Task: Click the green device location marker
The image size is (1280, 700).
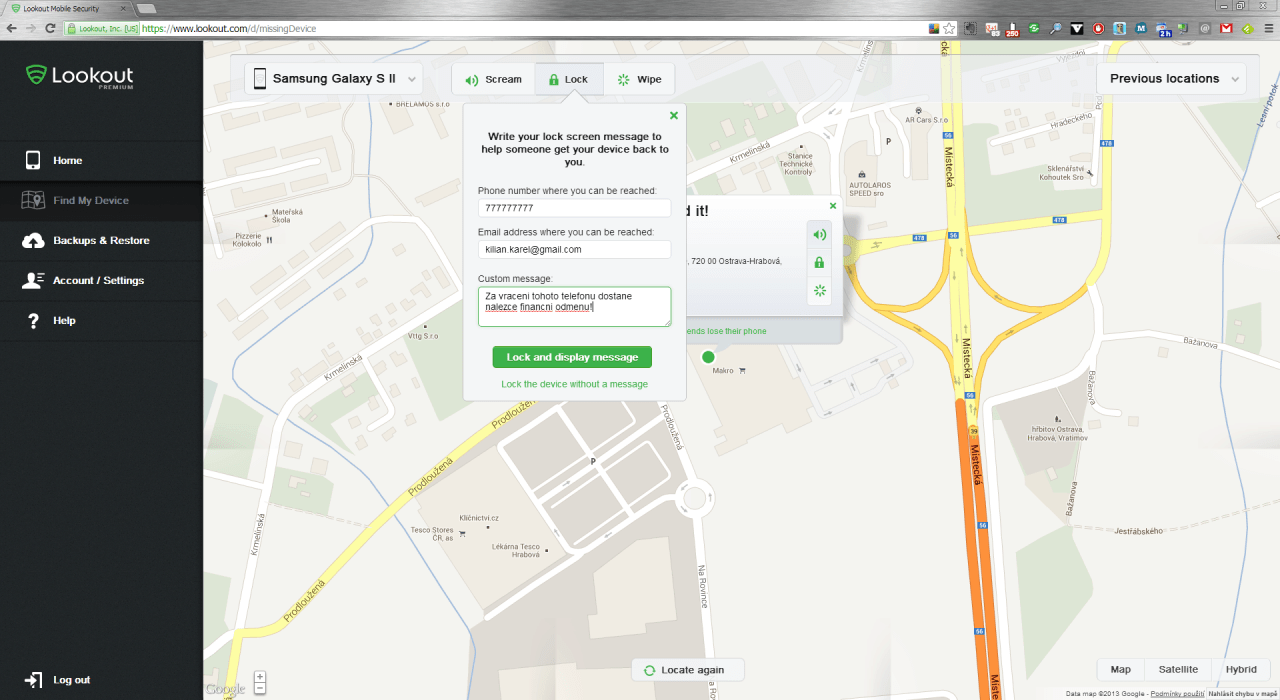Action: [709, 357]
